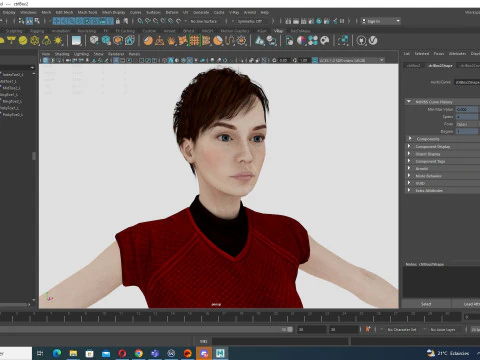Select MidToe1_L in the outliner
The width and height of the screenshot is (480, 360).
click(x=8, y=81)
